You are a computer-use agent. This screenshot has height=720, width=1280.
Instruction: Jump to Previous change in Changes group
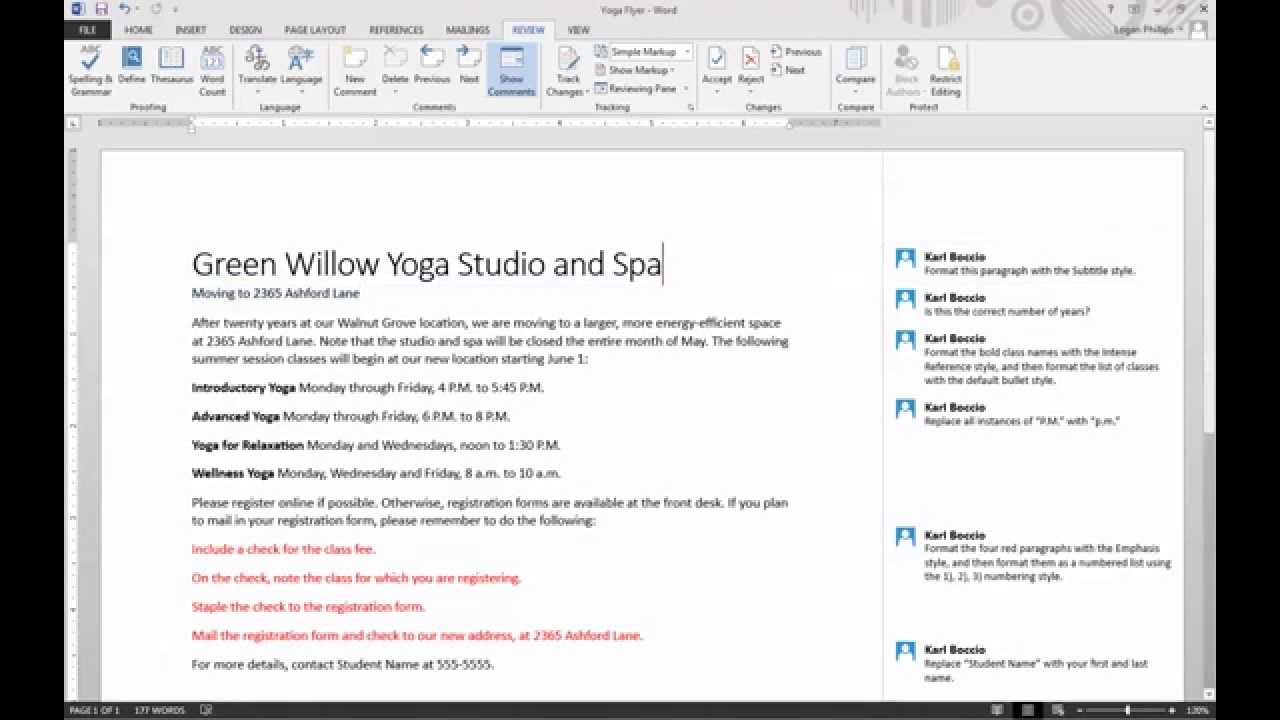pos(796,52)
